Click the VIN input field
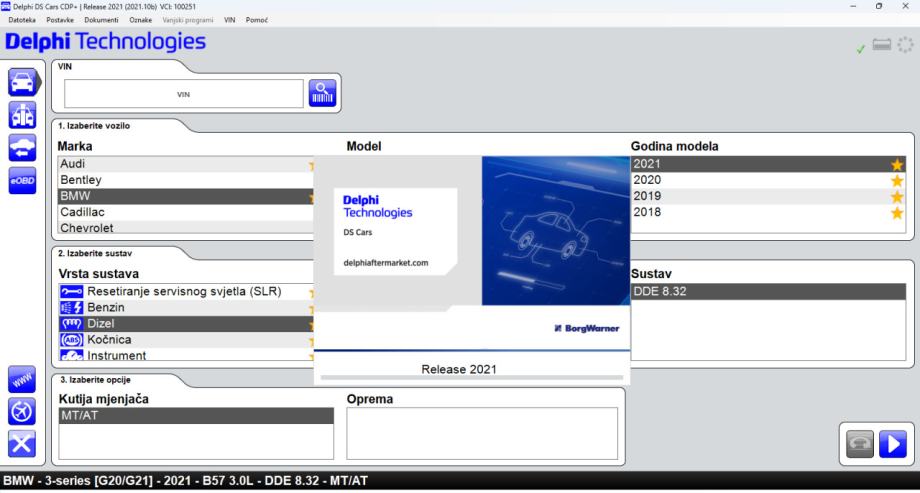 coord(183,94)
